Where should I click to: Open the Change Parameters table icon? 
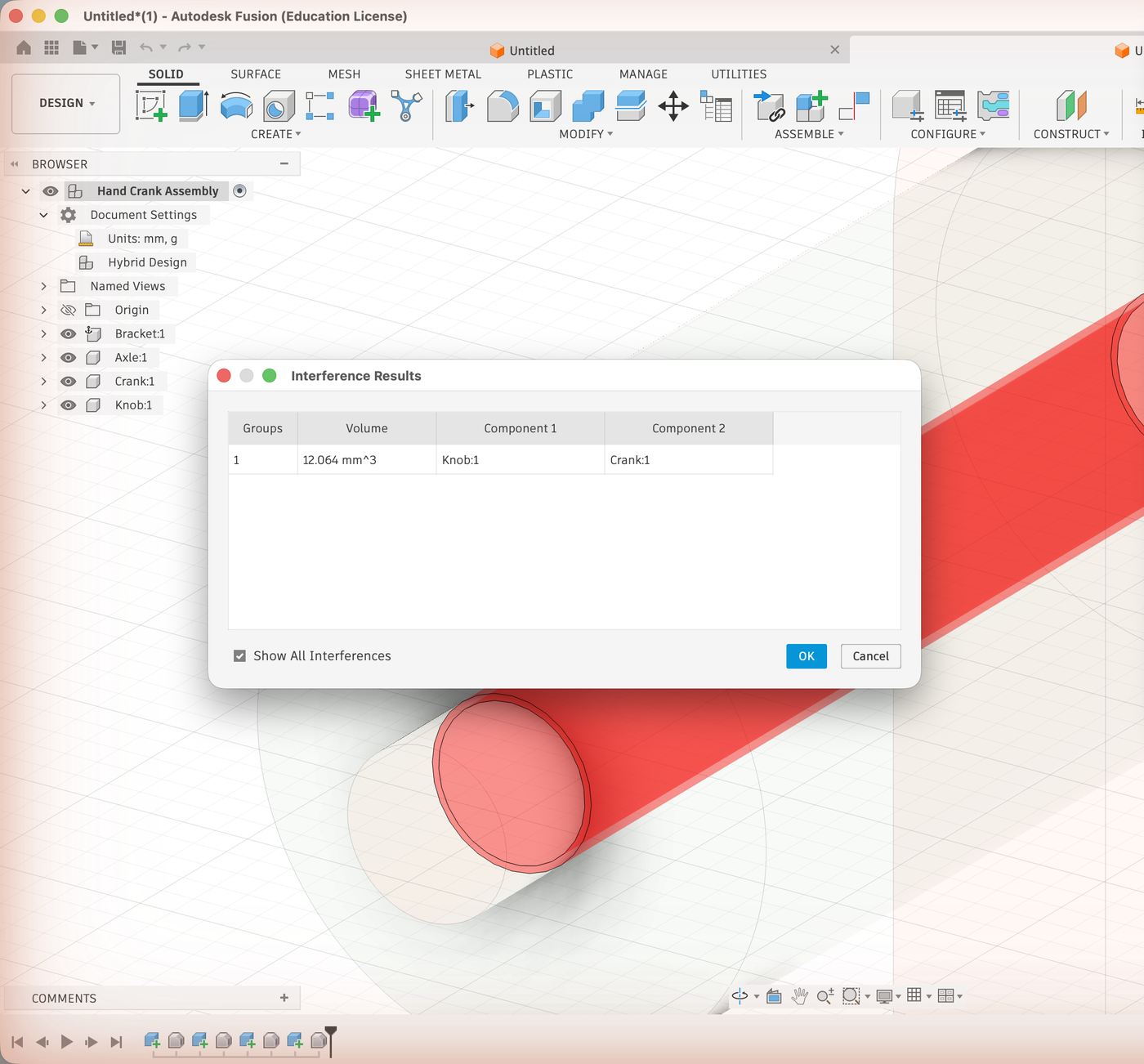coord(717,106)
